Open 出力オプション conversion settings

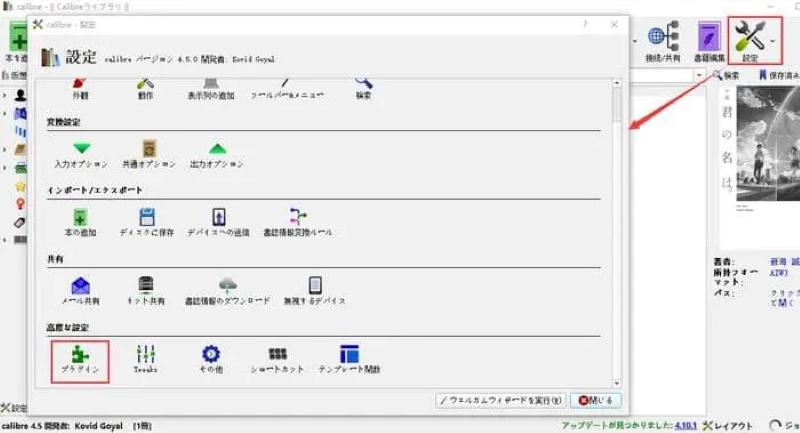pyautogui.click(x=217, y=155)
